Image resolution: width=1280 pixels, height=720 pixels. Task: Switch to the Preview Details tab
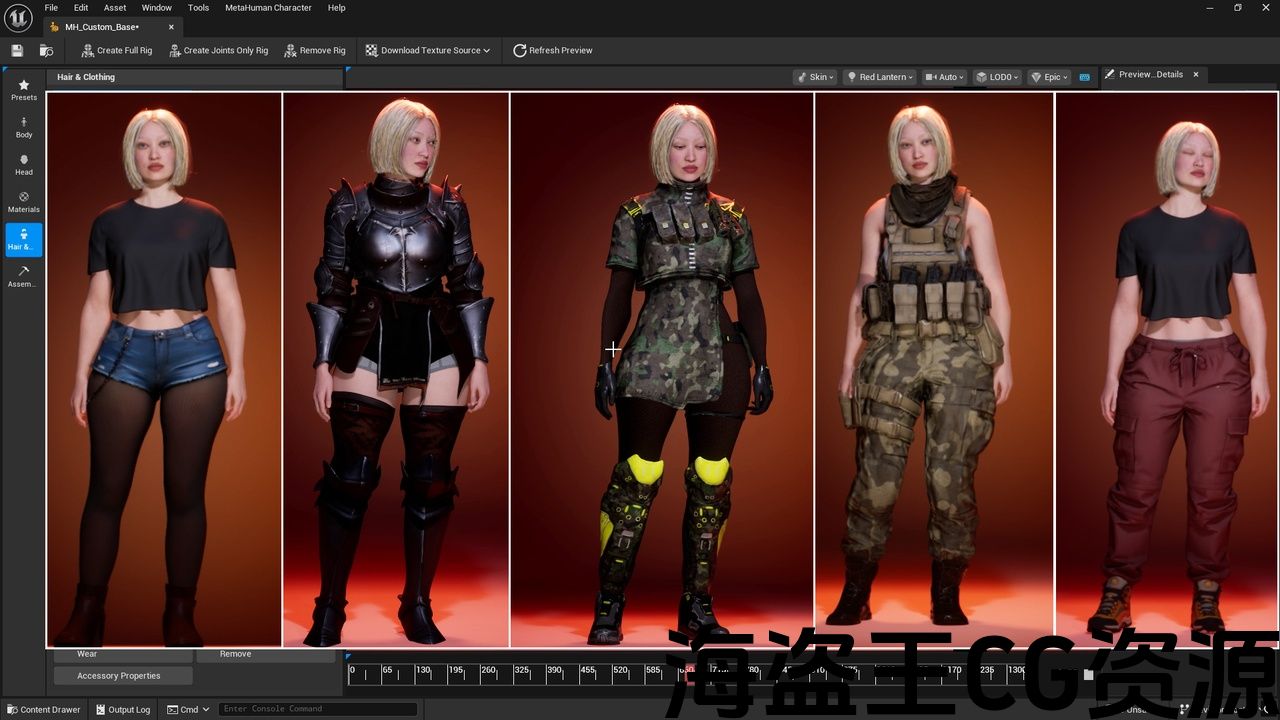[x=1149, y=75]
